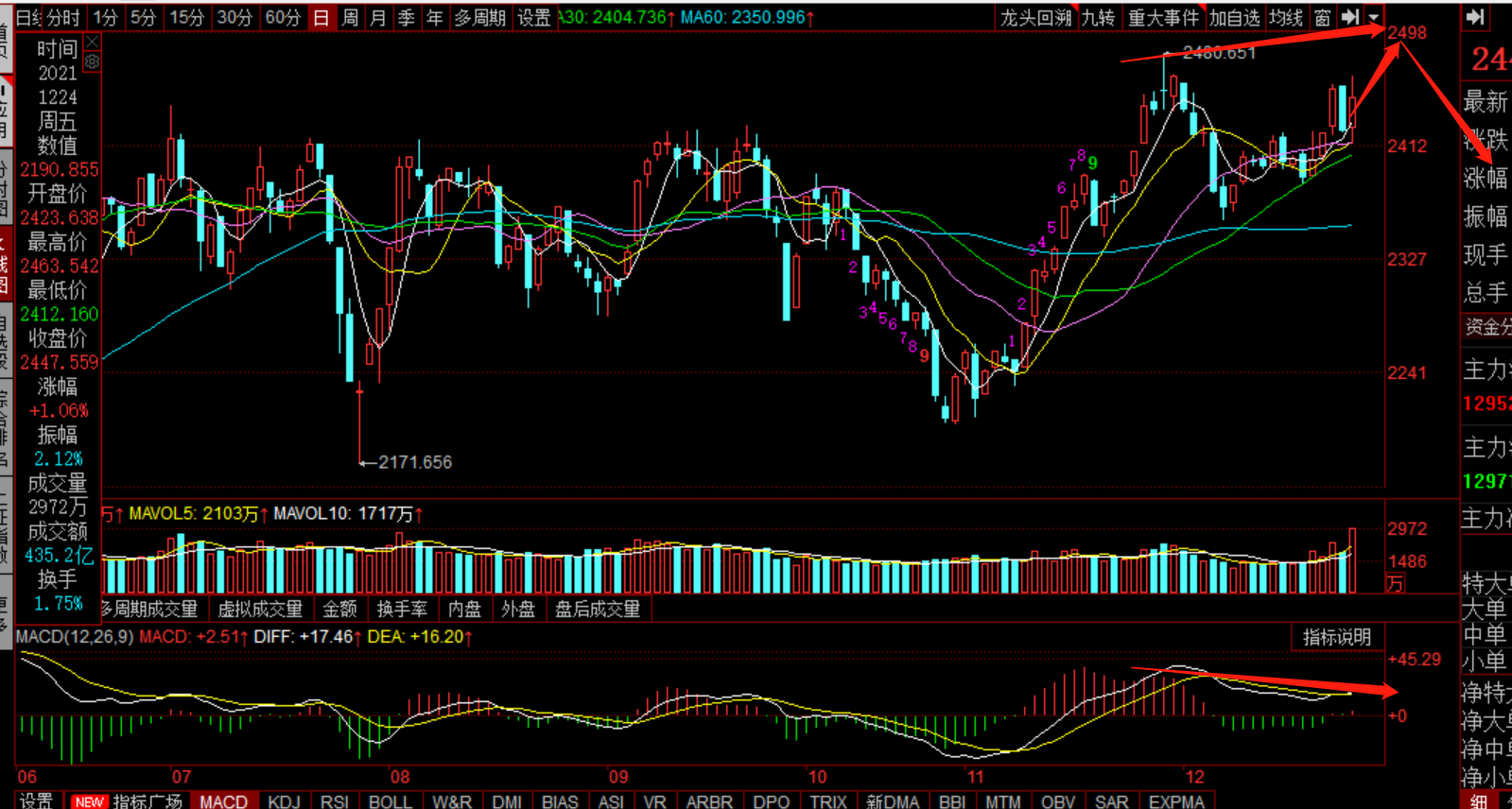Collapse chart using top-bar arrow icon

[x=1351, y=17]
